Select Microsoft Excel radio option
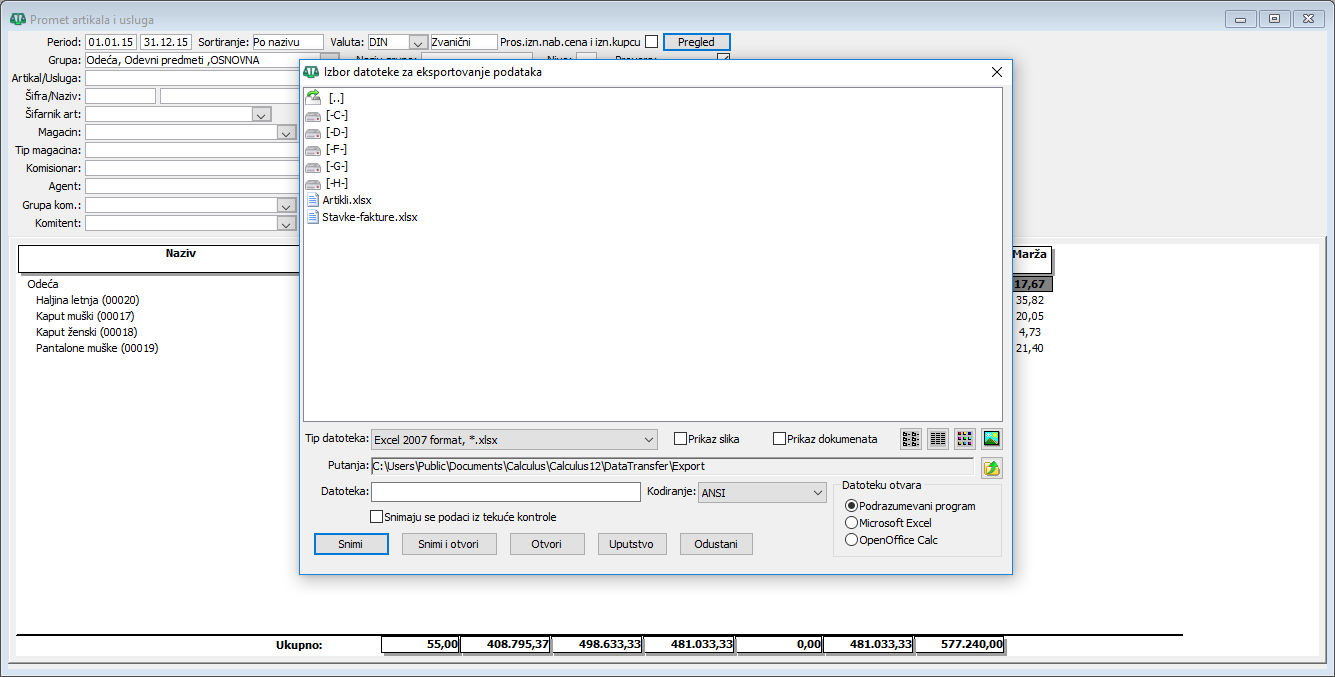Viewport: 1335px width, 677px height. (852, 523)
